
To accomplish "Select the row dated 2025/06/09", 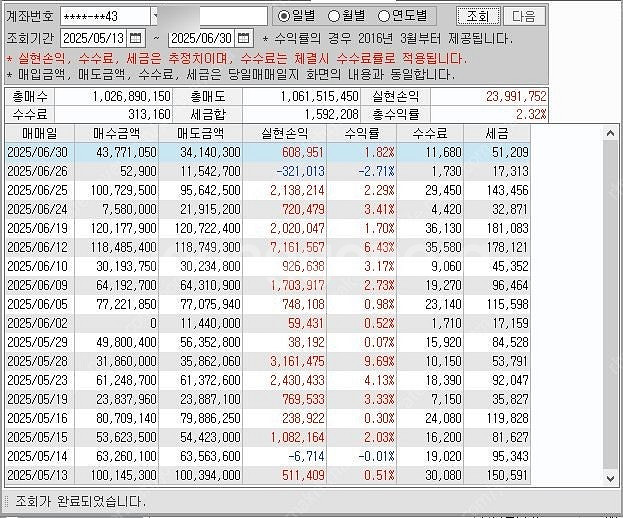I will pos(268,285).
